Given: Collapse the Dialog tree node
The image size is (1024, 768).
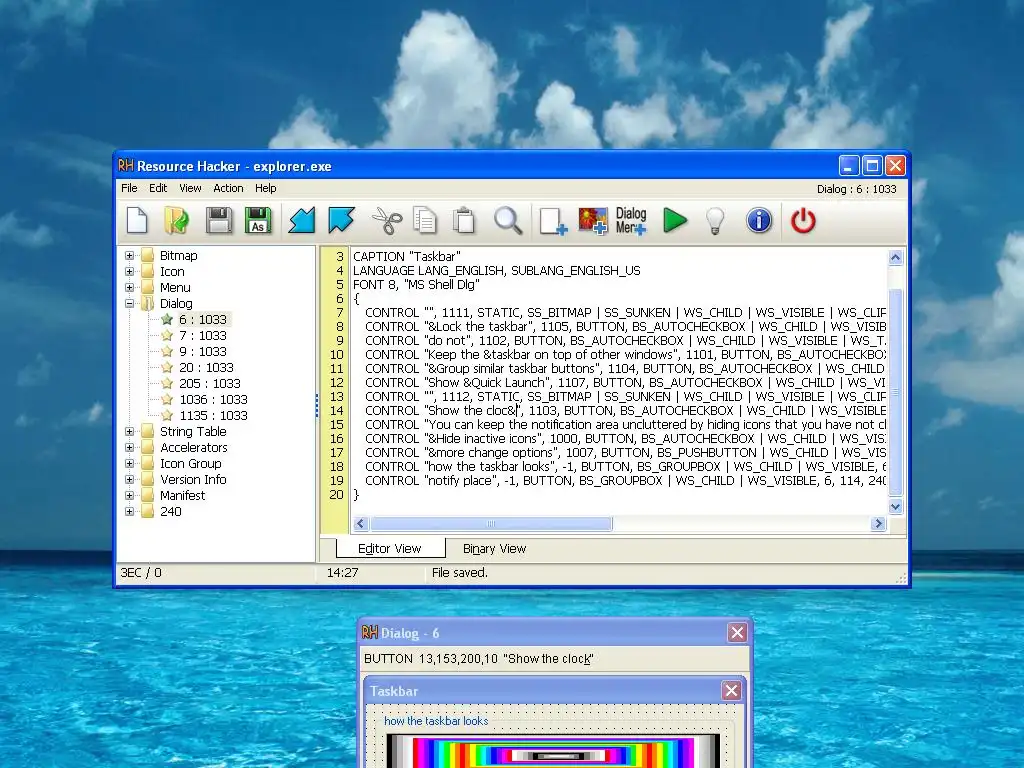Looking at the screenshot, I should pos(129,303).
